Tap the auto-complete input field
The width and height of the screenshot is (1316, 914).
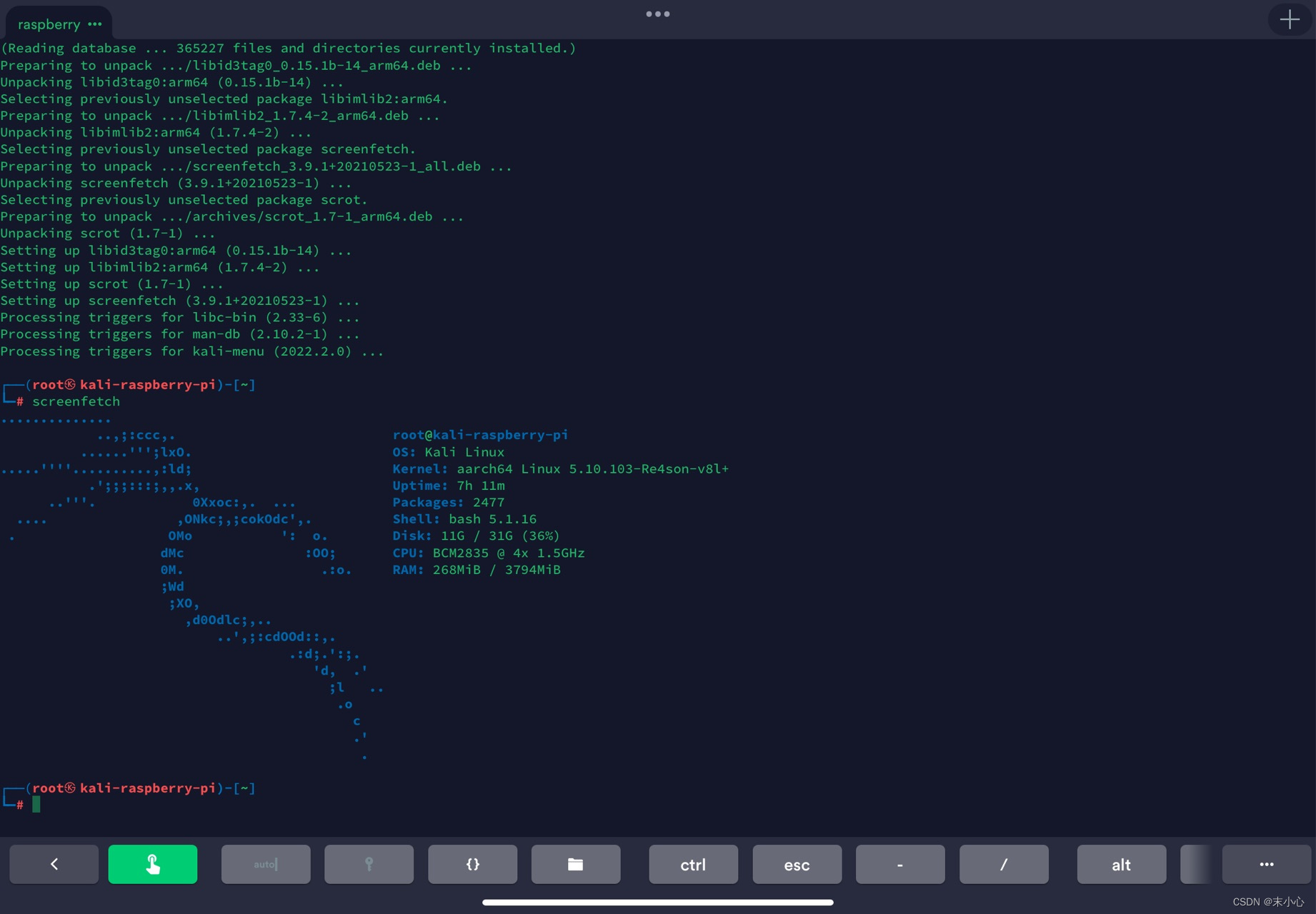pyautogui.click(x=265, y=864)
